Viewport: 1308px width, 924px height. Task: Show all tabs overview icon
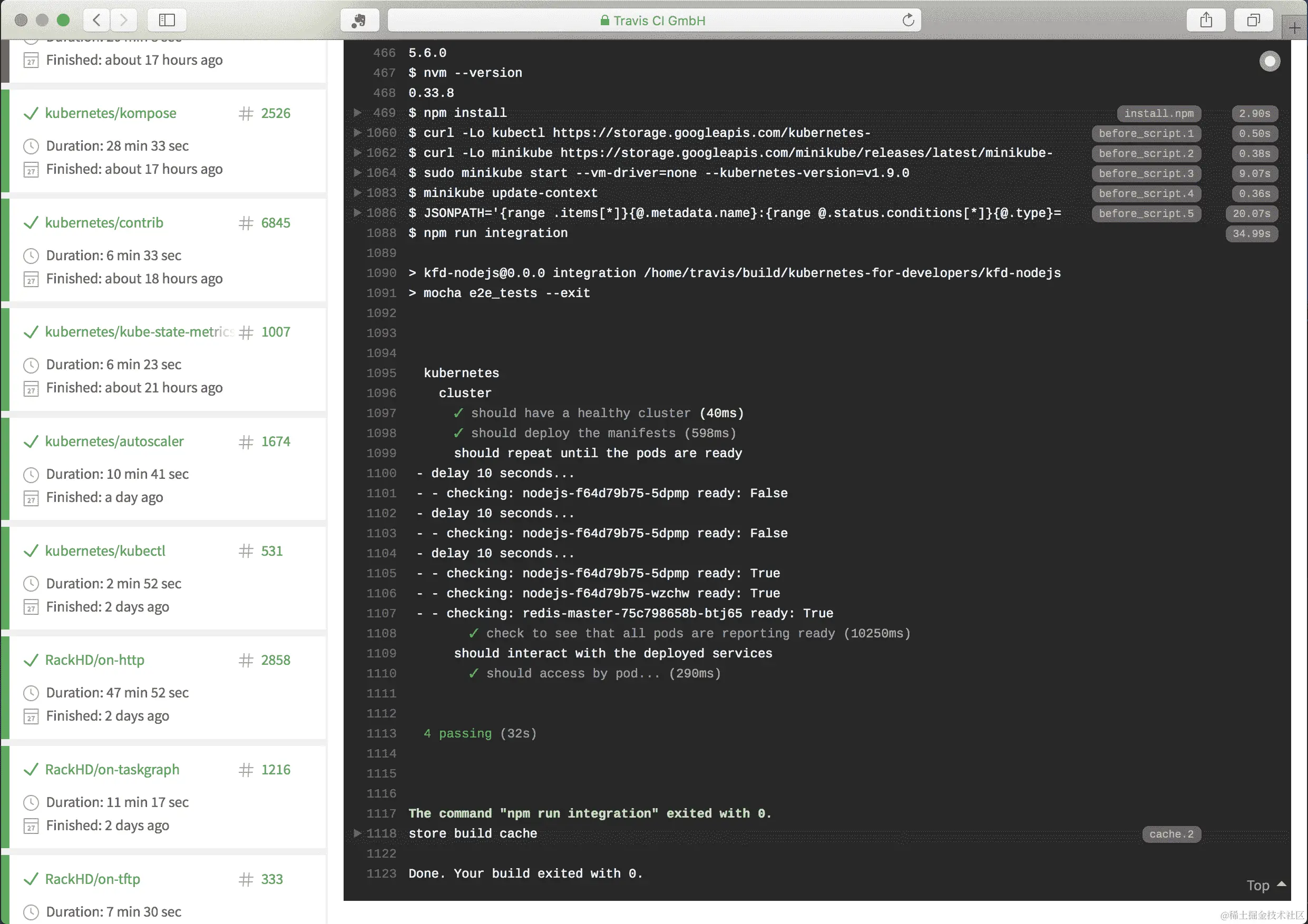click(x=1253, y=21)
